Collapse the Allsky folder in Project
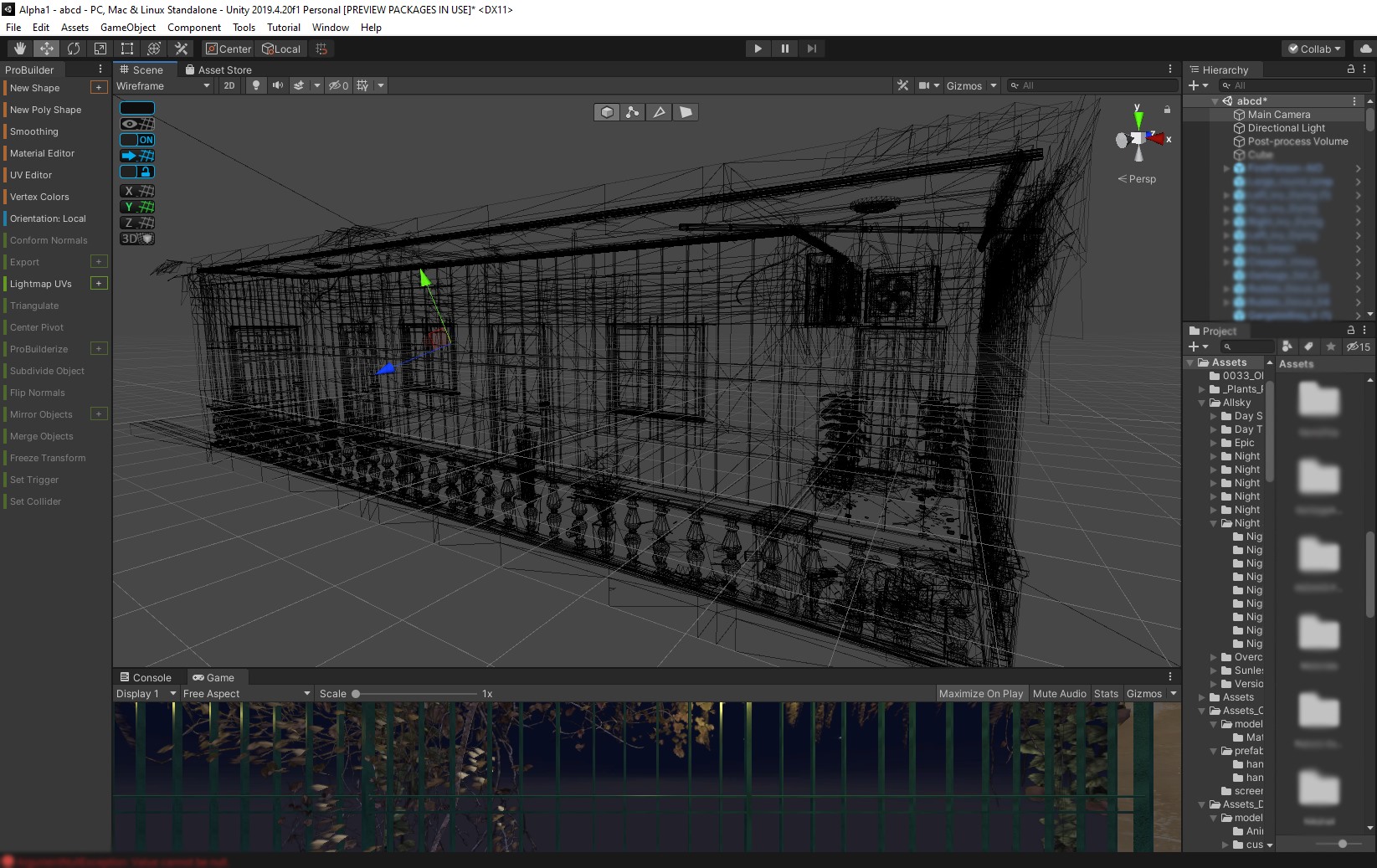 click(x=1202, y=403)
